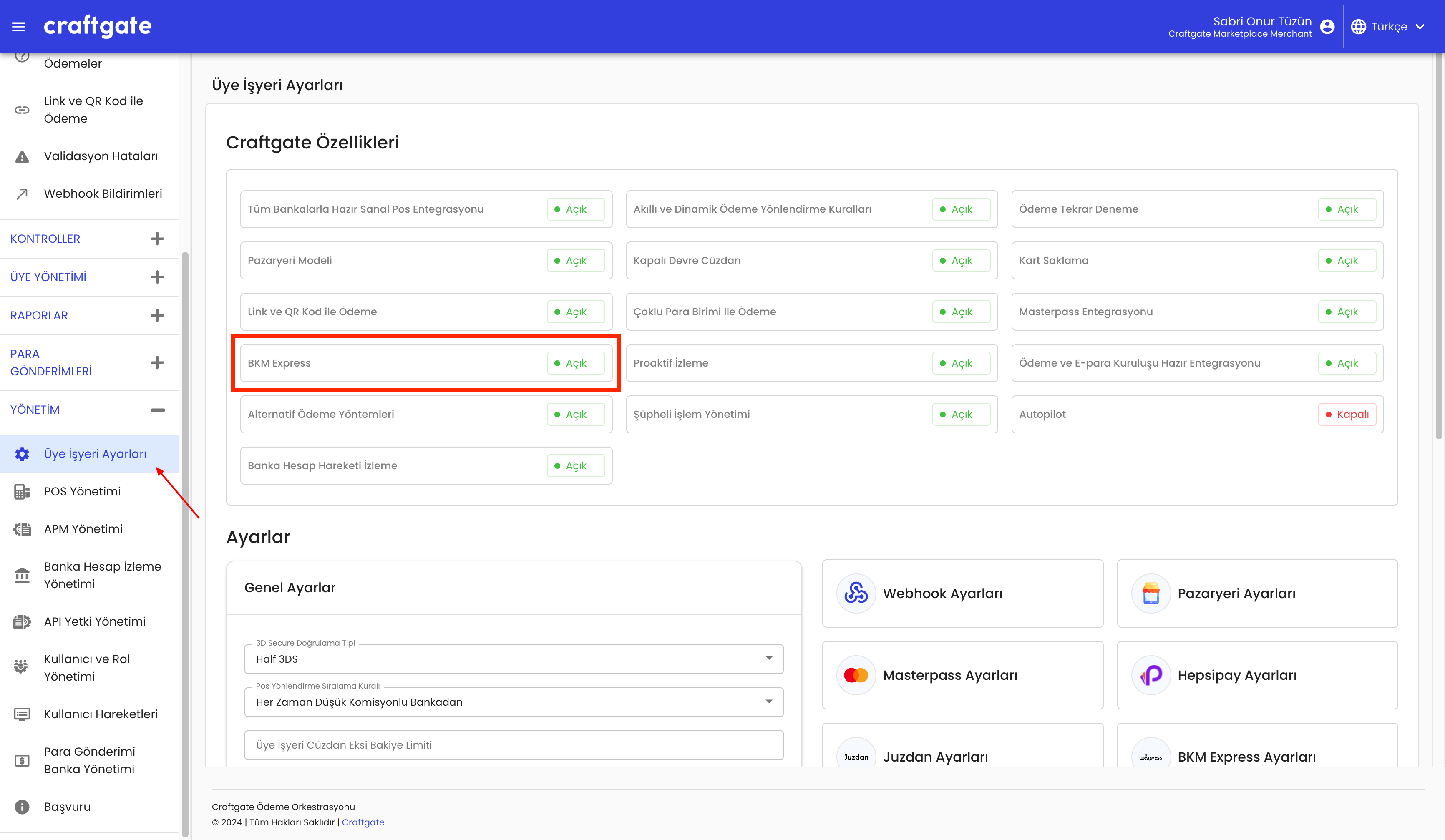1445x840 pixels.
Task: Click the Pazaryeri Ayarları shop icon
Action: coord(1150,593)
